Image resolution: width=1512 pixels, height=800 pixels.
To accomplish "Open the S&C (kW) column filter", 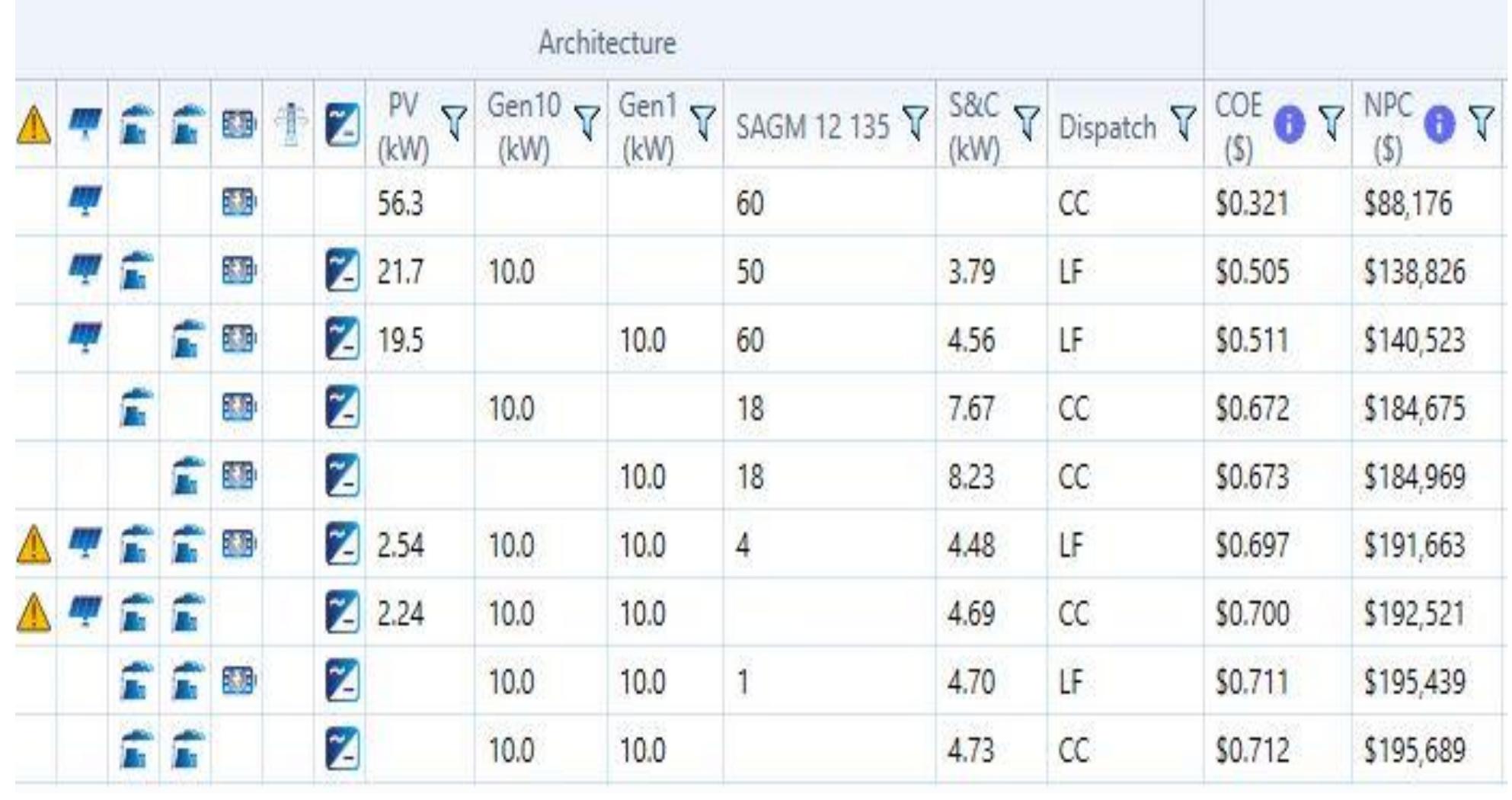I will (x=1028, y=122).
